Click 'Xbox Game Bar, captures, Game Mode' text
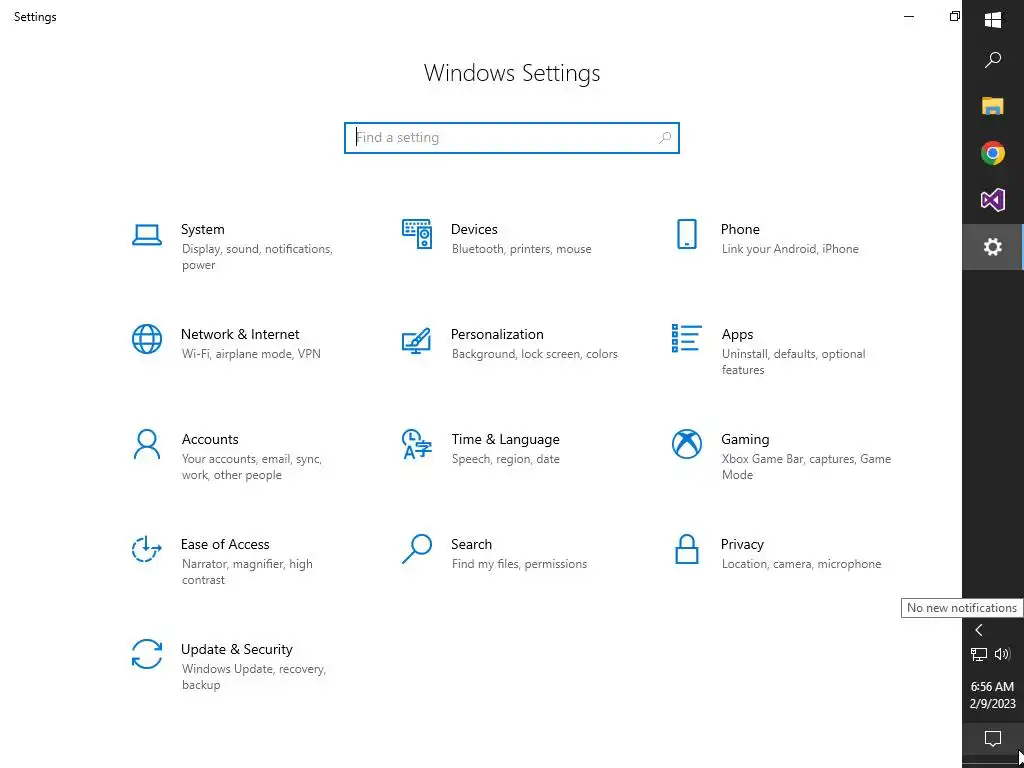 (x=807, y=467)
